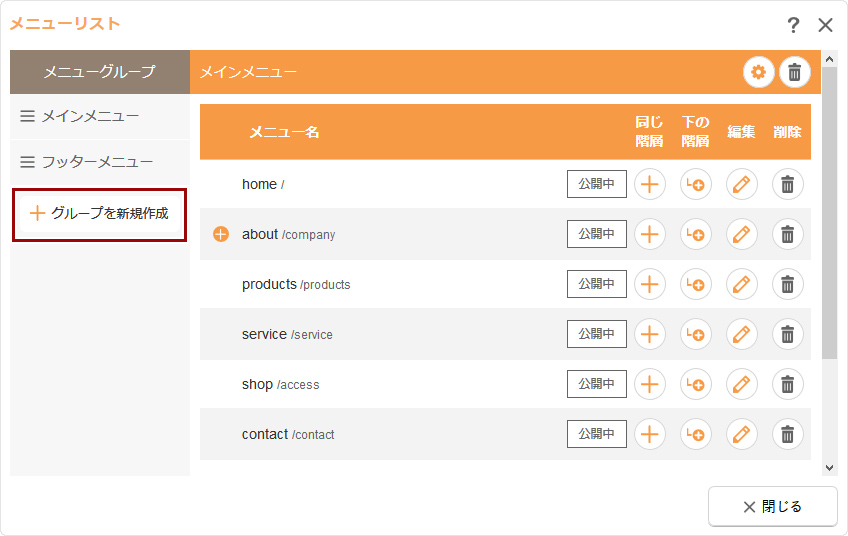The height and width of the screenshot is (536, 848).
Task: Click scrollbar up arrow
Action: pos(829,59)
